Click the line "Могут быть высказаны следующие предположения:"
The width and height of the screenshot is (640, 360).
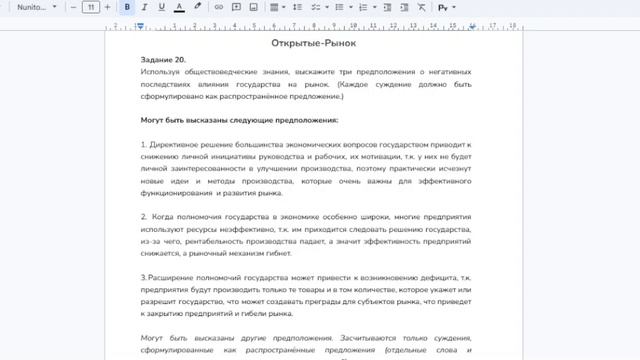pos(240,120)
